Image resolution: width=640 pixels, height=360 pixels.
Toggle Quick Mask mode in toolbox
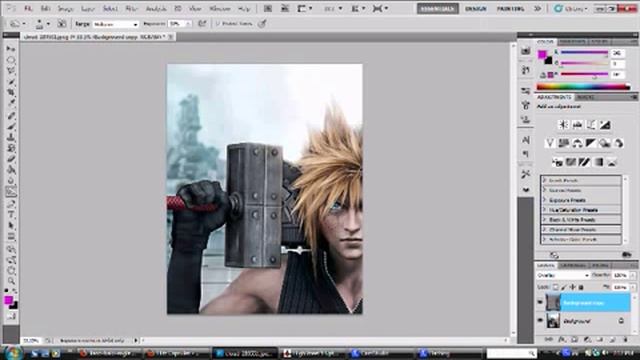point(11,316)
